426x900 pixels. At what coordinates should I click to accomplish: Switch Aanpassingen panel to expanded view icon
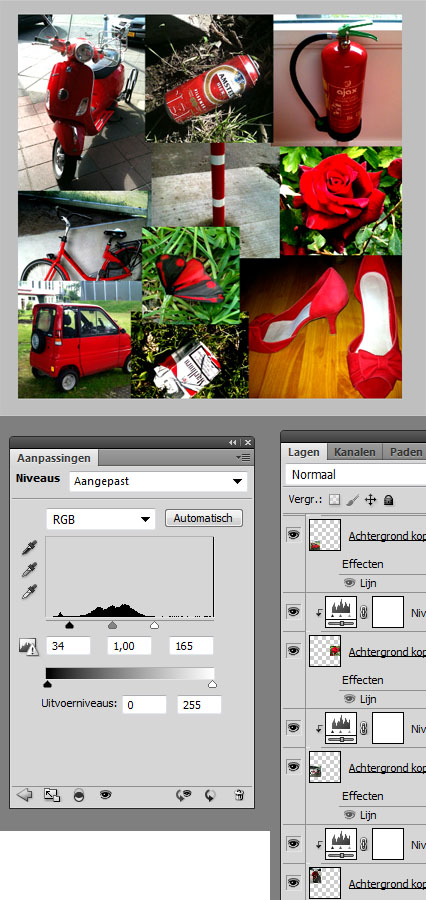[52, 795]
